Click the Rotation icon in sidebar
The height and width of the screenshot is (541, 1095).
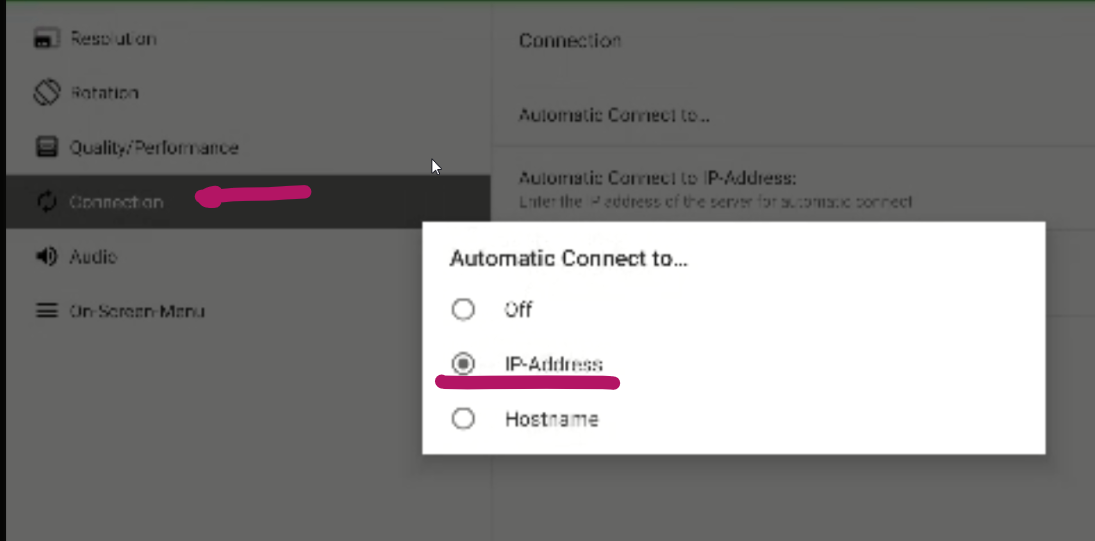pos(47,93)
